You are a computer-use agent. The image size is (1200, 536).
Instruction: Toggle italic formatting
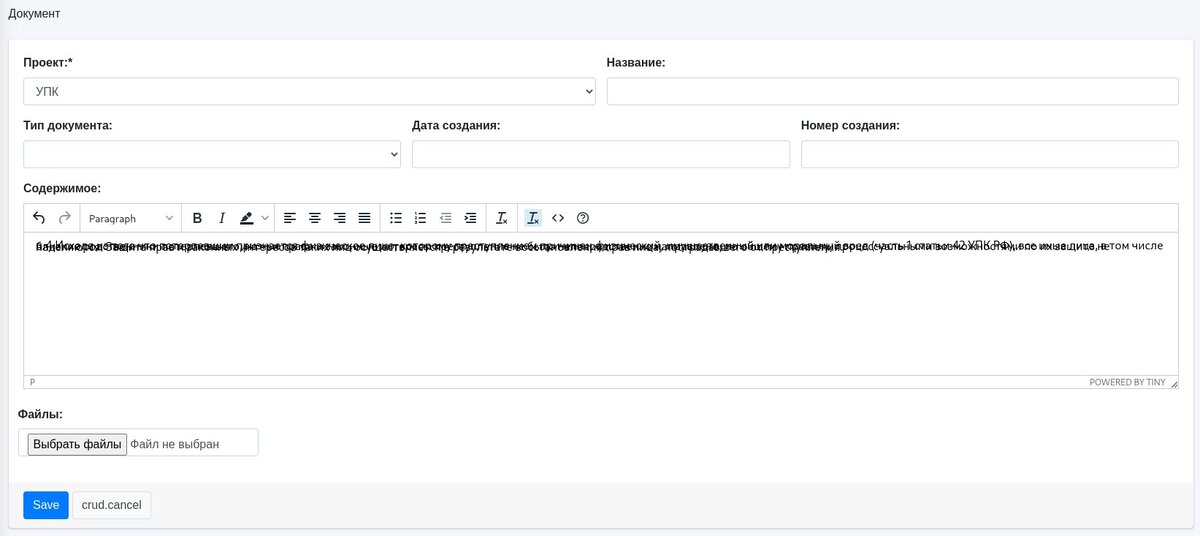[222, 218]
